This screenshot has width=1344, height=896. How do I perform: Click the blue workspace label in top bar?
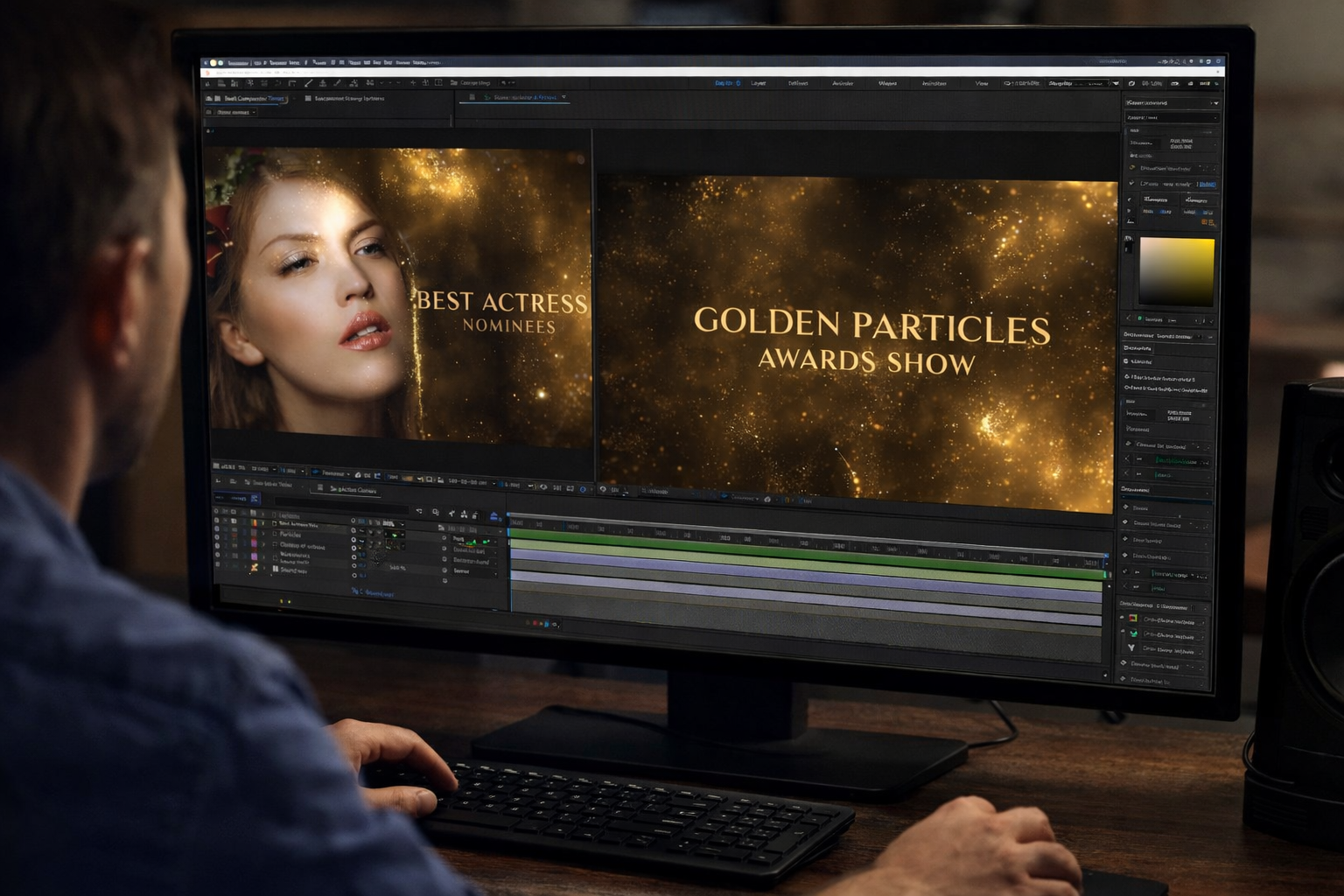[724, 83]
